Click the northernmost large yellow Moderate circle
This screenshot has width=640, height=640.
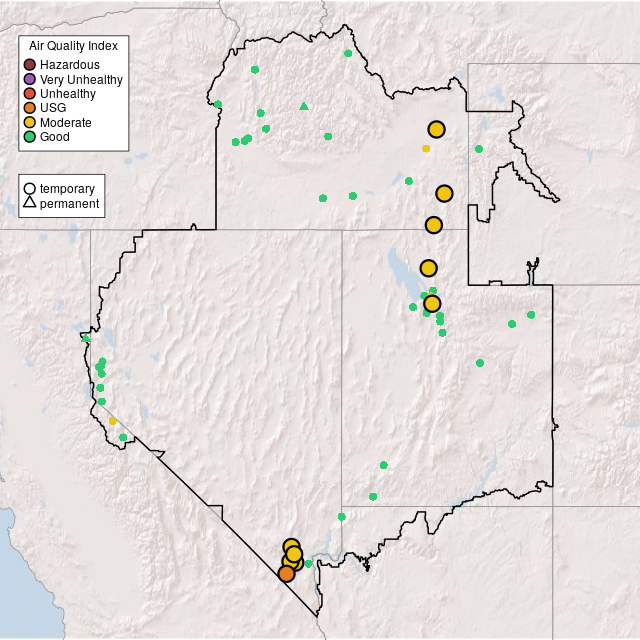436,129
